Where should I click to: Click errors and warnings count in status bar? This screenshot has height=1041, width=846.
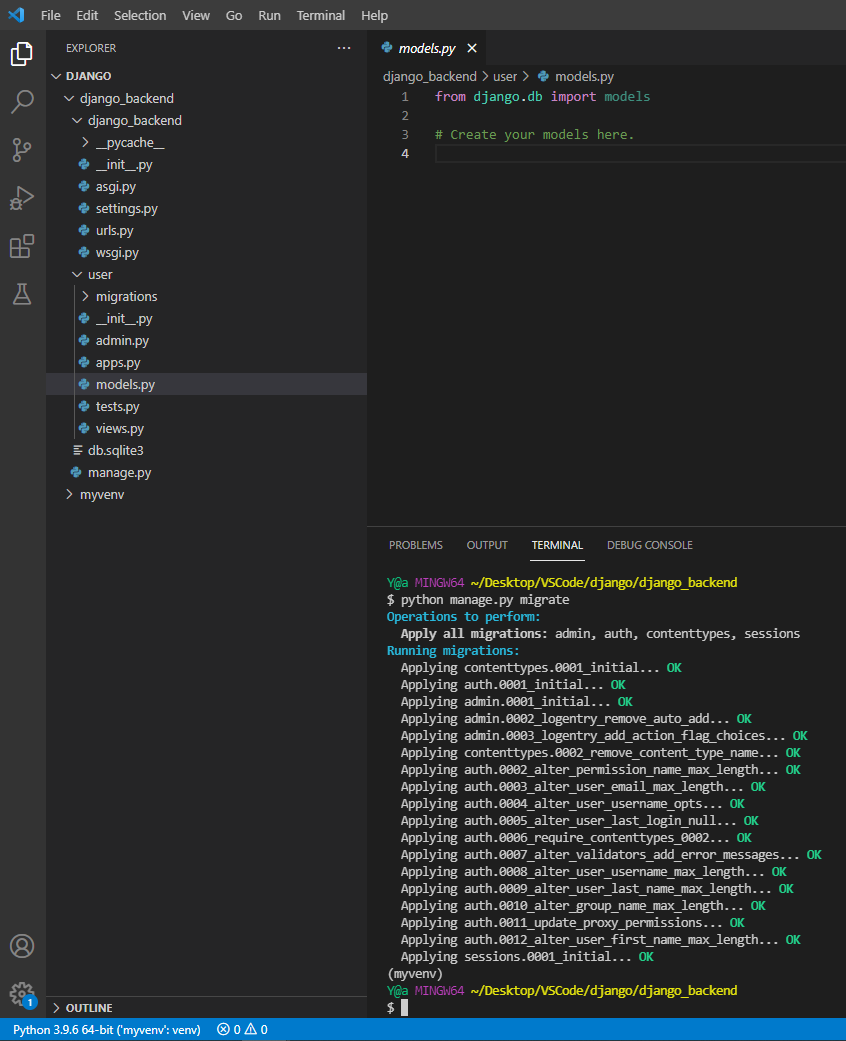[242, 1029]
